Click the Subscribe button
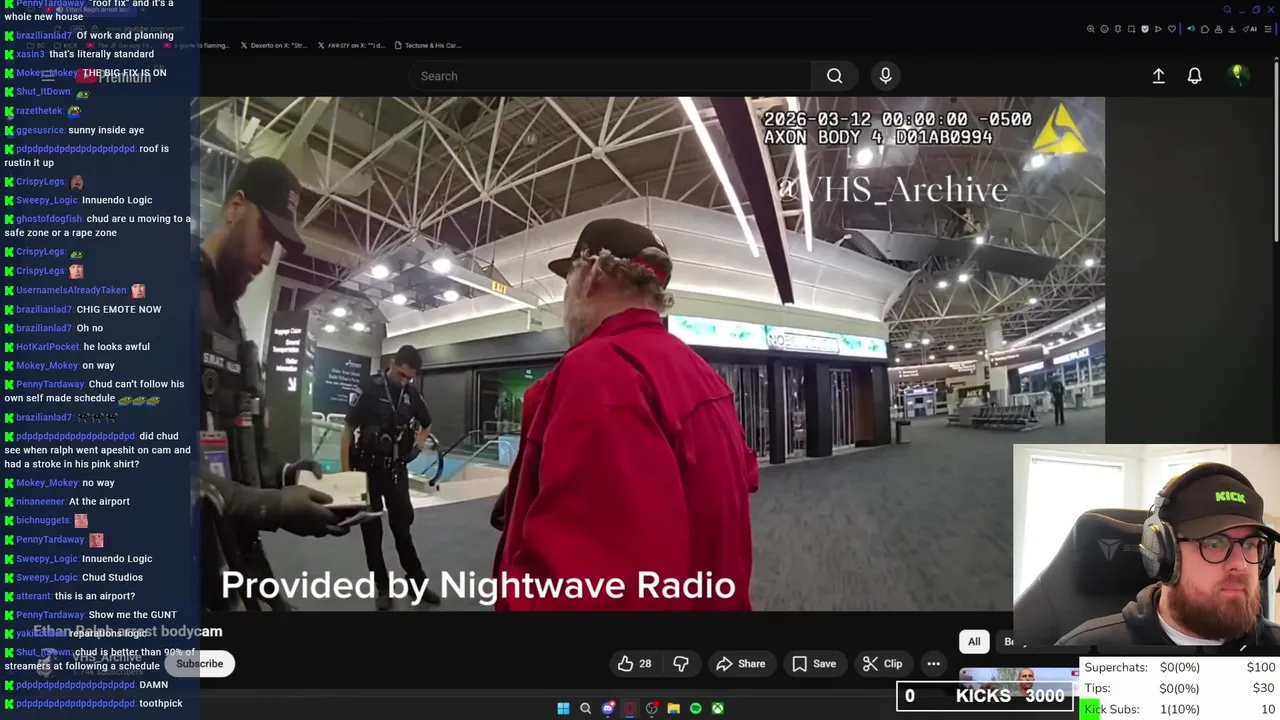Screen dimensions: 1280x720 click(x=199, y=664)
